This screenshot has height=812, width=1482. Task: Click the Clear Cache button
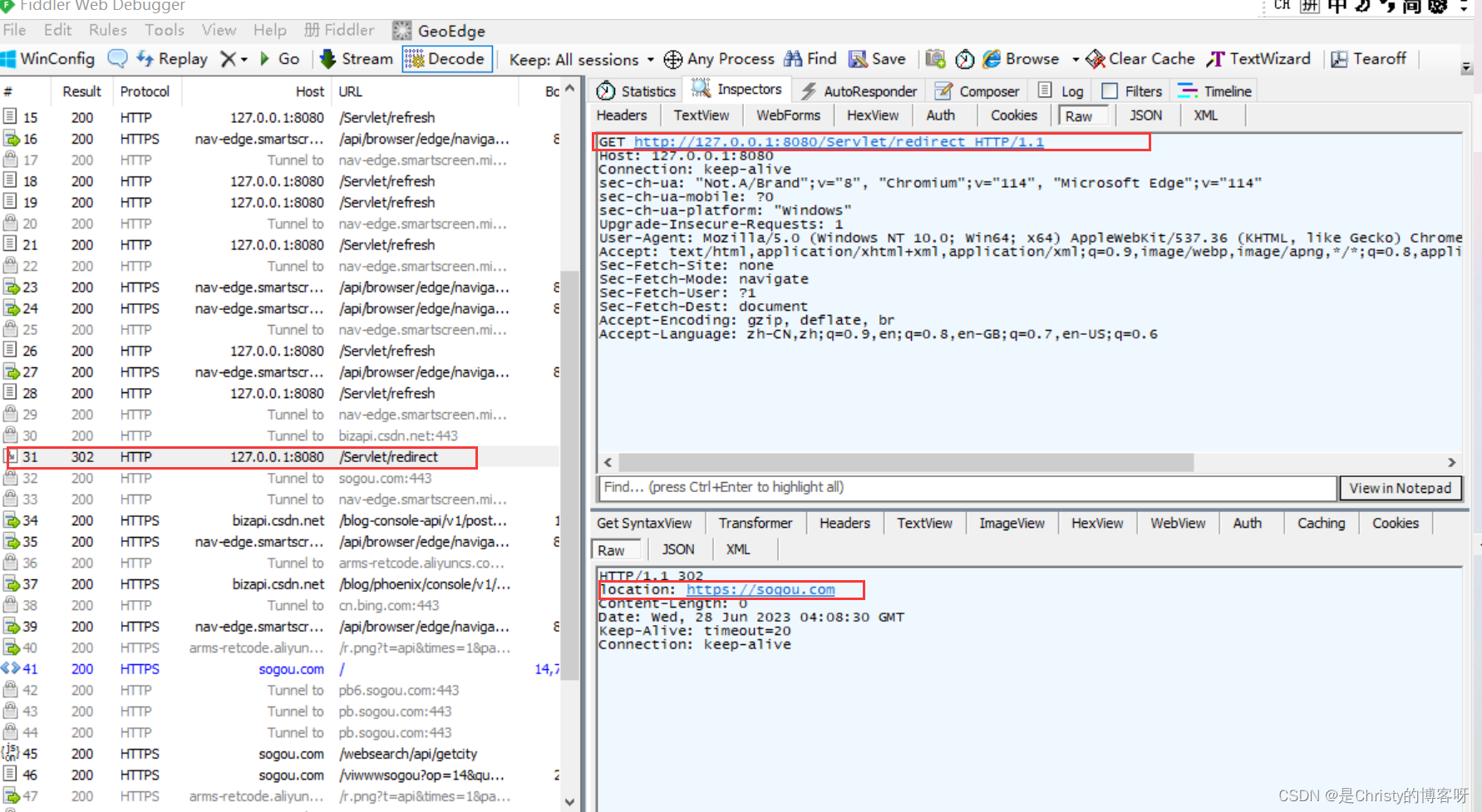1141,59
